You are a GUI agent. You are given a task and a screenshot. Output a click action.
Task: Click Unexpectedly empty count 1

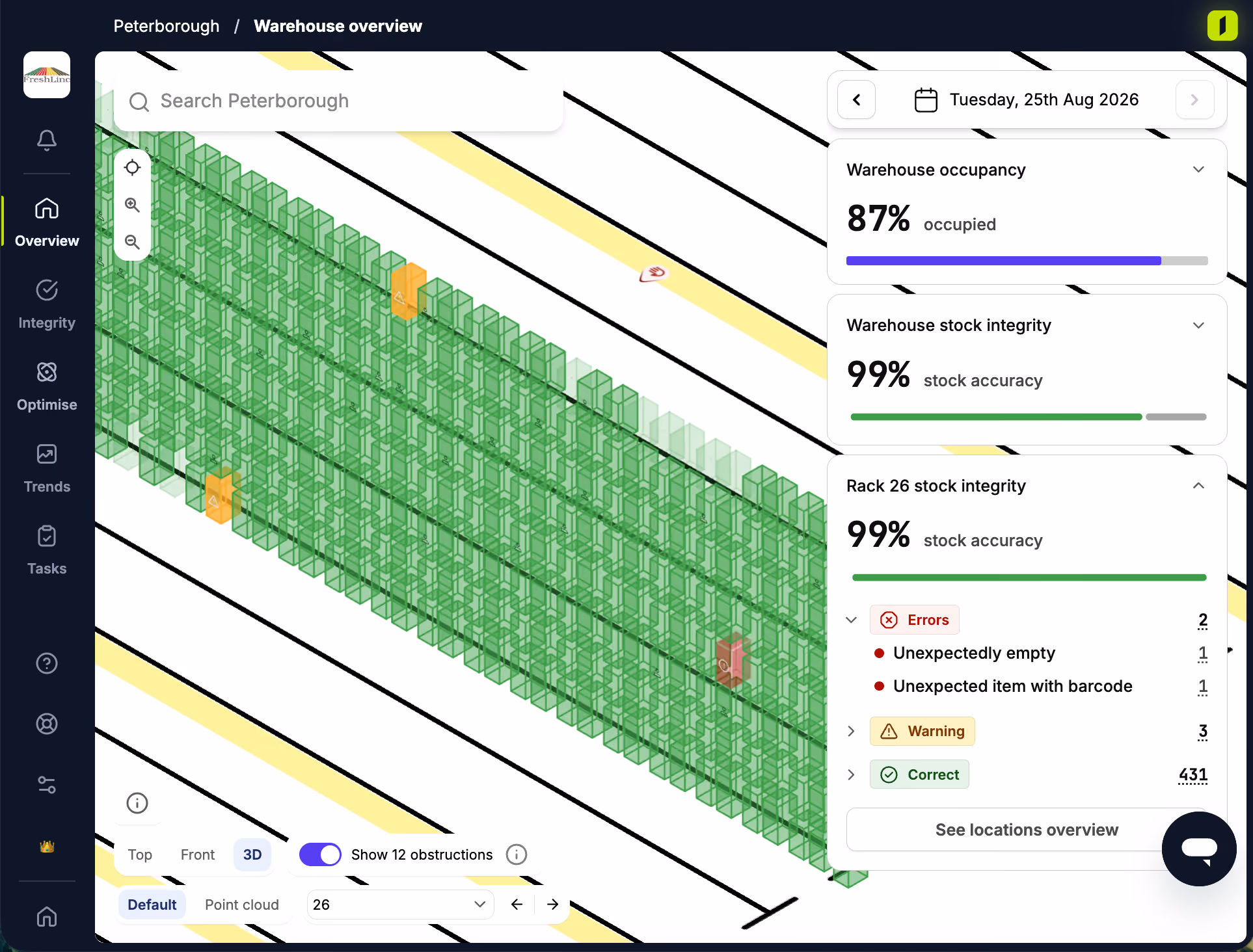click(x=1203, y=654)
